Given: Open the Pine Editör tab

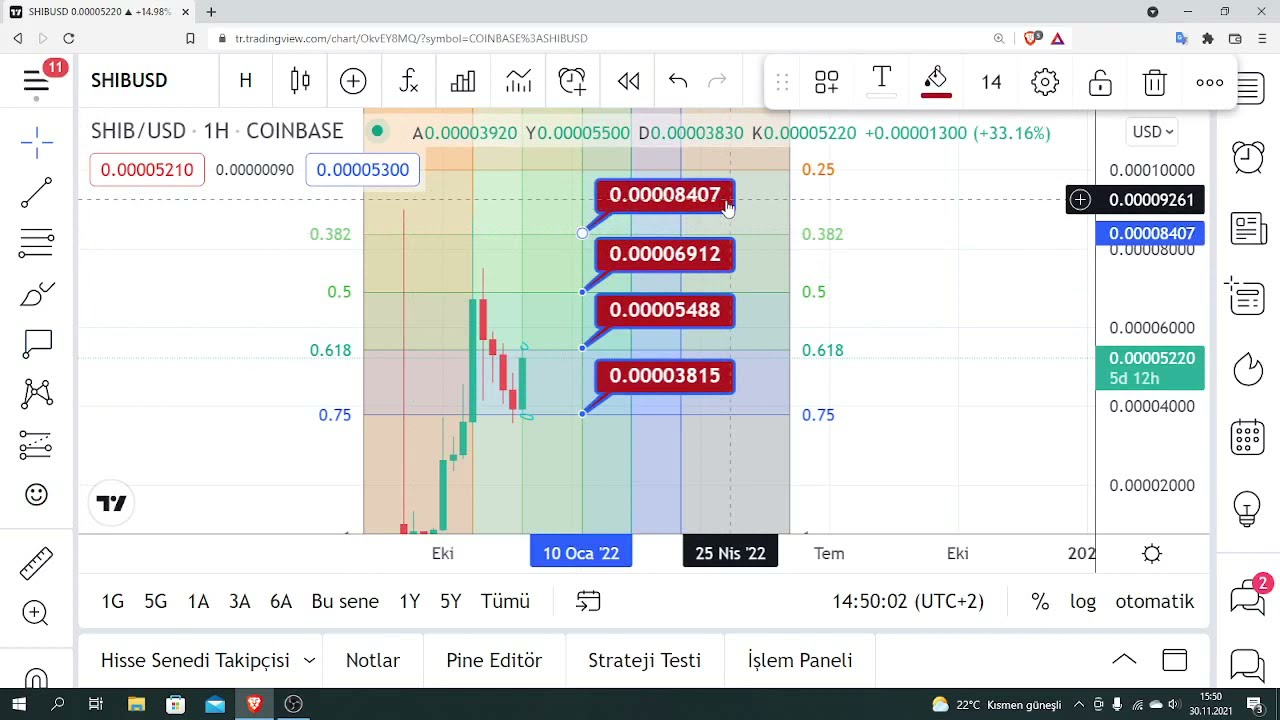Looking at the screenshot, I should [494, 660].
